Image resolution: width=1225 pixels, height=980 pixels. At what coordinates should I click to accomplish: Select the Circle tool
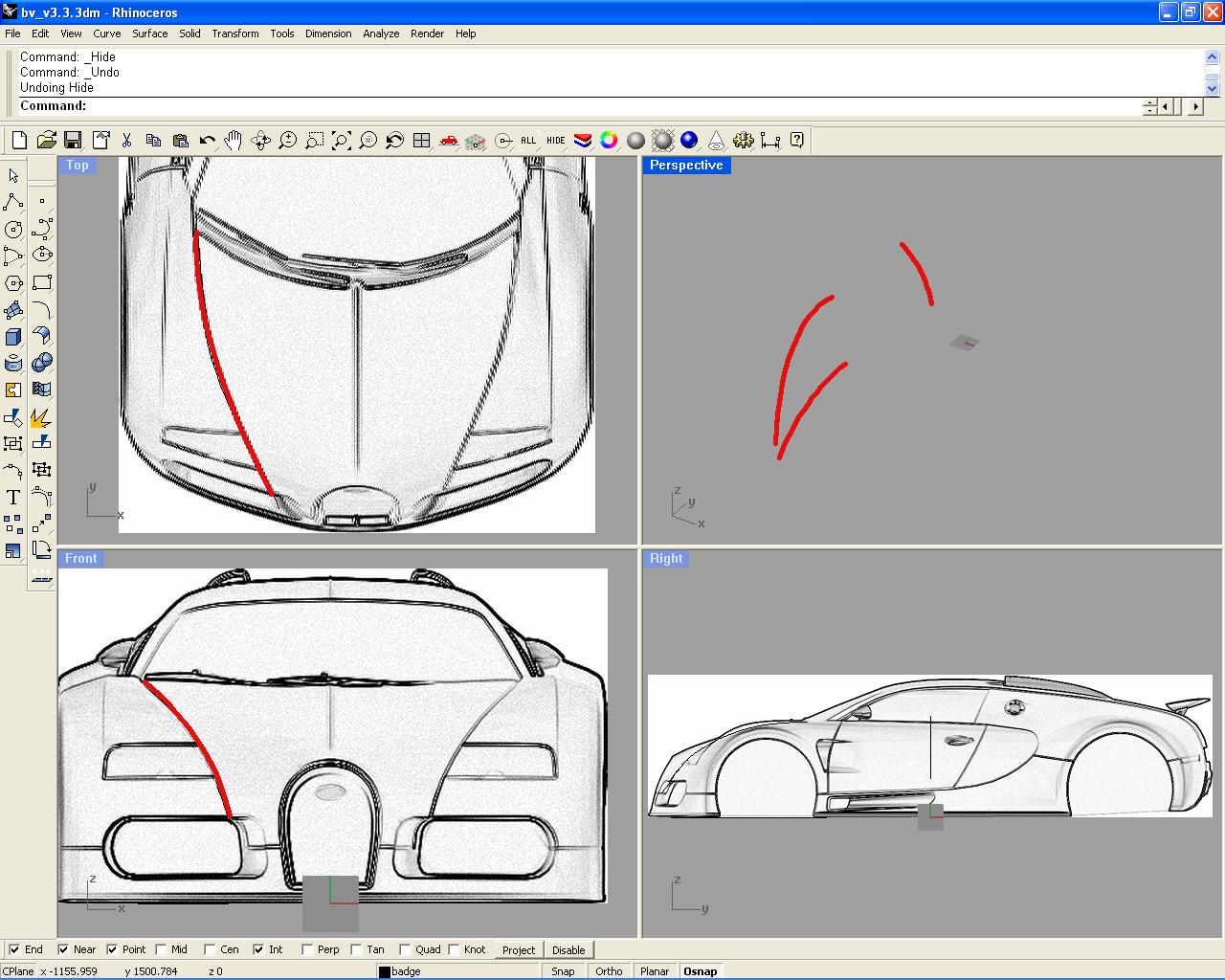point(13,230)
